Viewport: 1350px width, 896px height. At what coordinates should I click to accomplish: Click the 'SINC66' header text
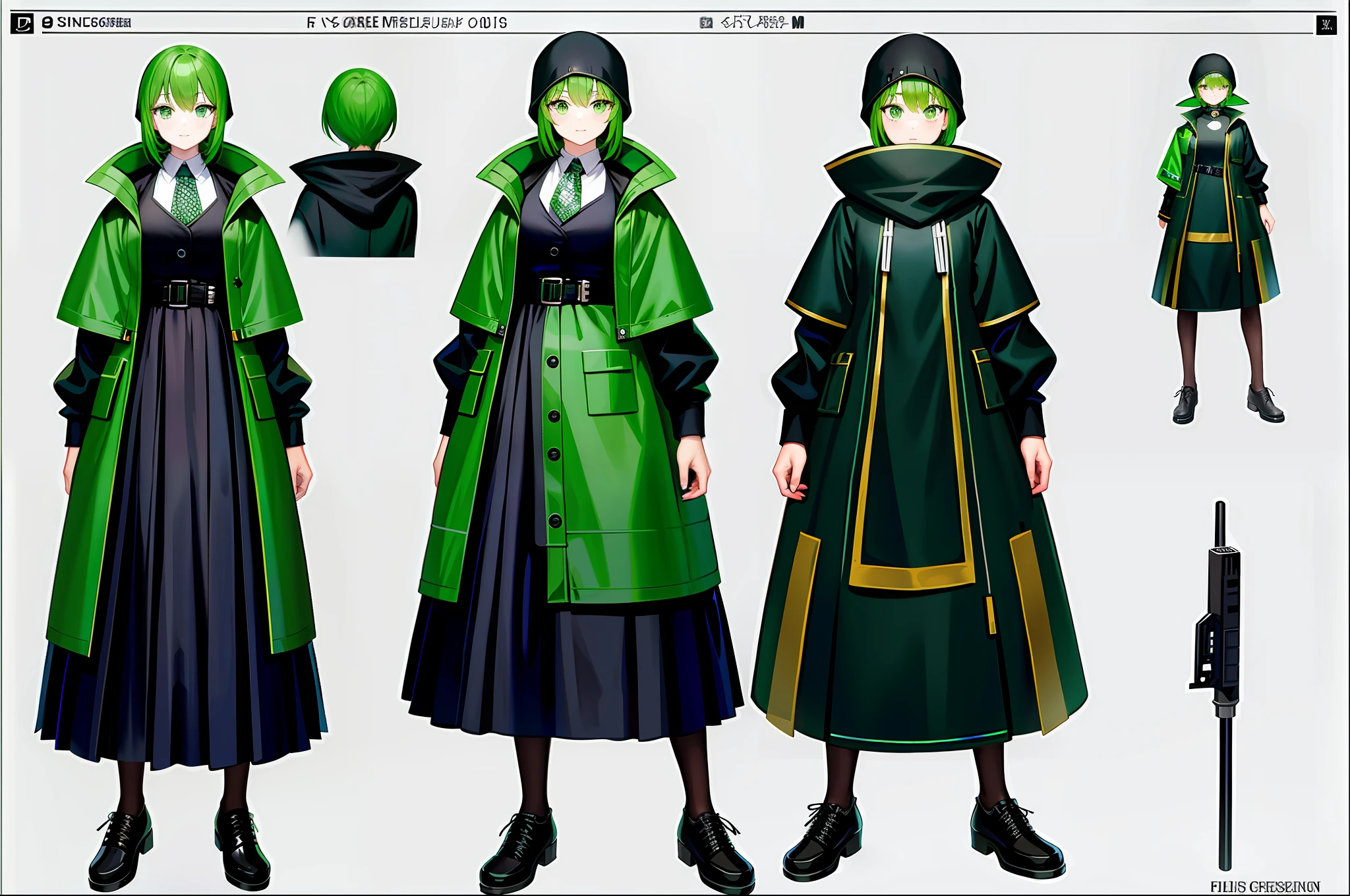tap(86, 22)
